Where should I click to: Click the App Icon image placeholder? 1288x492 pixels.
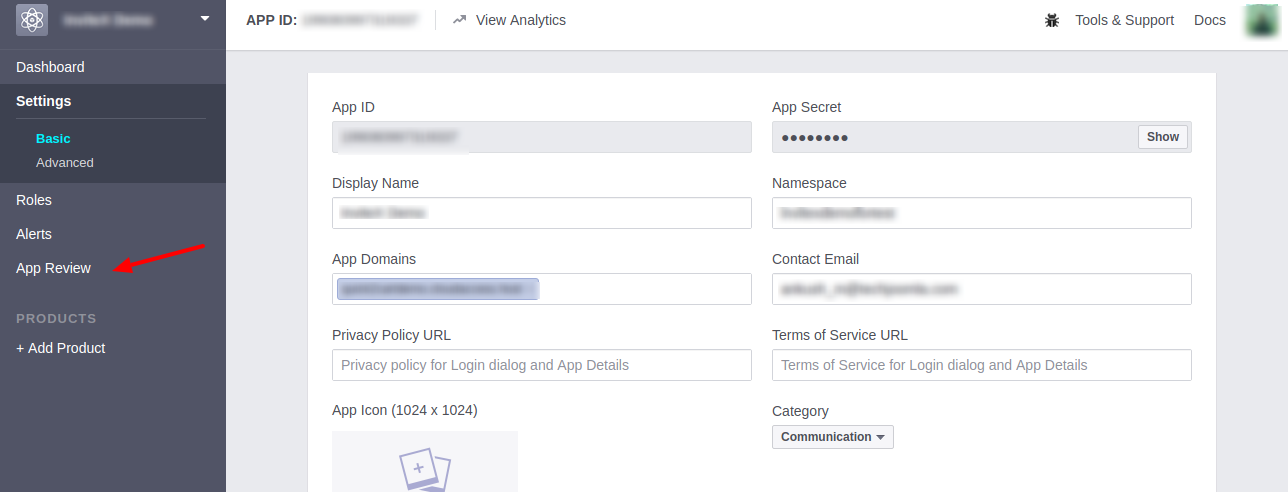425,462
